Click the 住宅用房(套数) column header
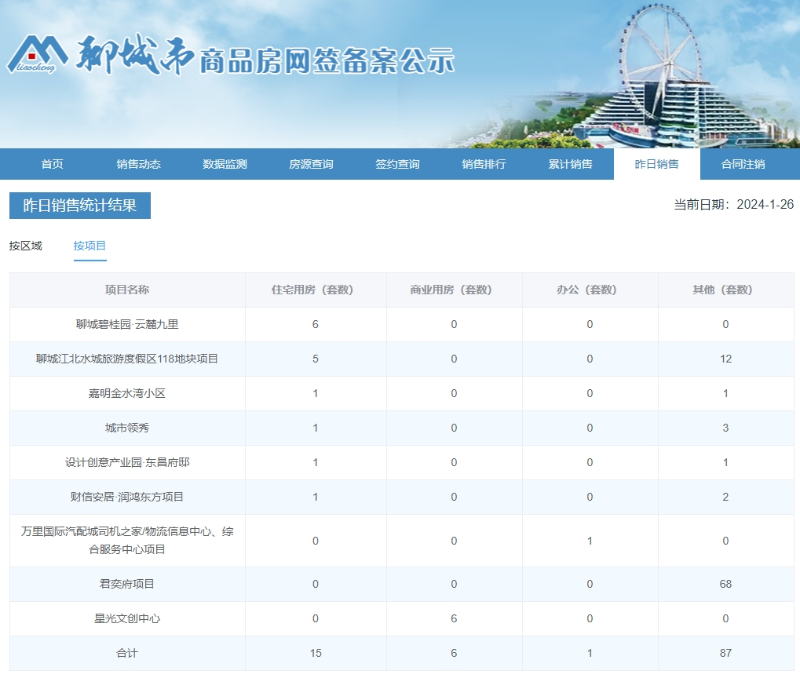This screenshot has width=800, height=678. pyautogui.click(x=315, y=290)
